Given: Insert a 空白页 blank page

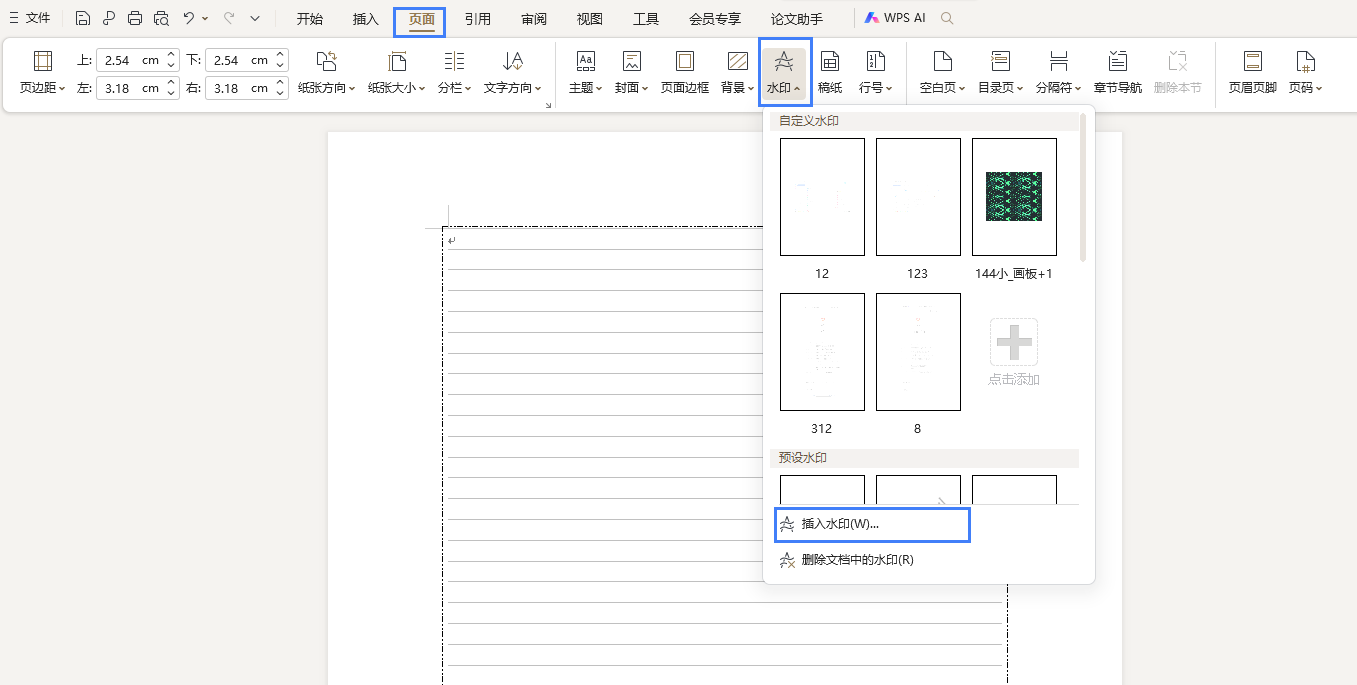Looking at the screenshot, I should click(x=943, y=73).
